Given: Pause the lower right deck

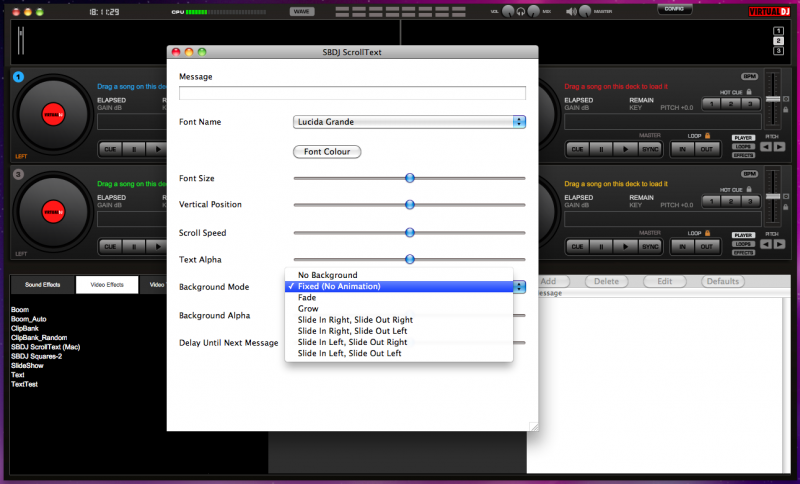Looking at the screenshot, I should [x=600, y=246].
